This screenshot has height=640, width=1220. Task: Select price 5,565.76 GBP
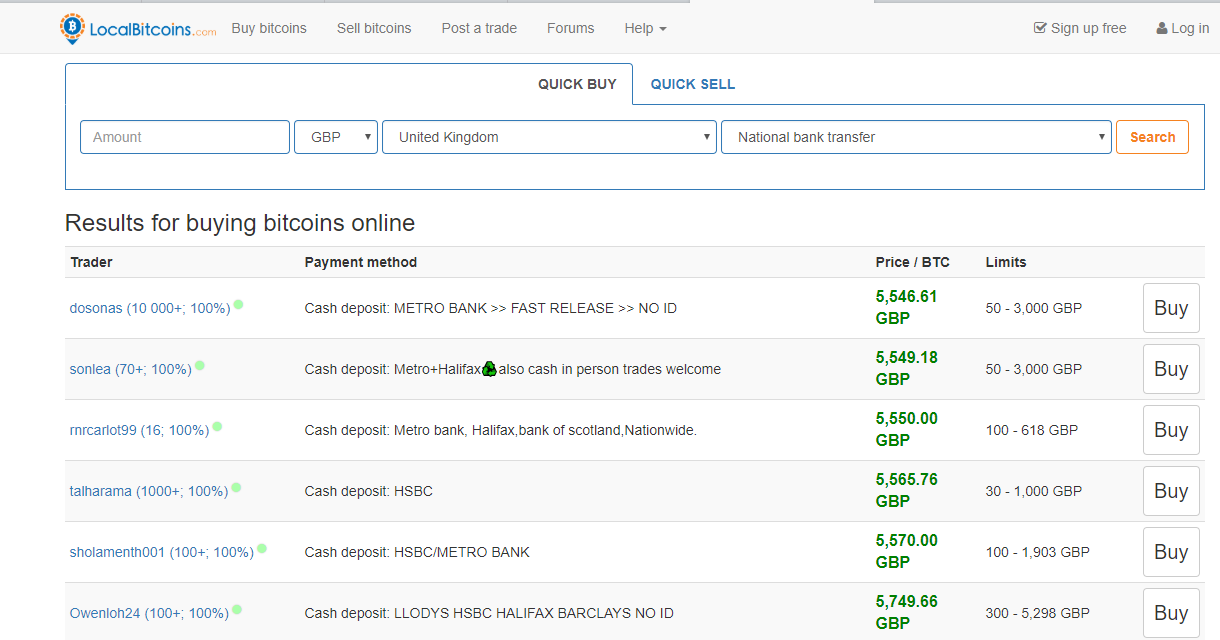tap(907, 491)
